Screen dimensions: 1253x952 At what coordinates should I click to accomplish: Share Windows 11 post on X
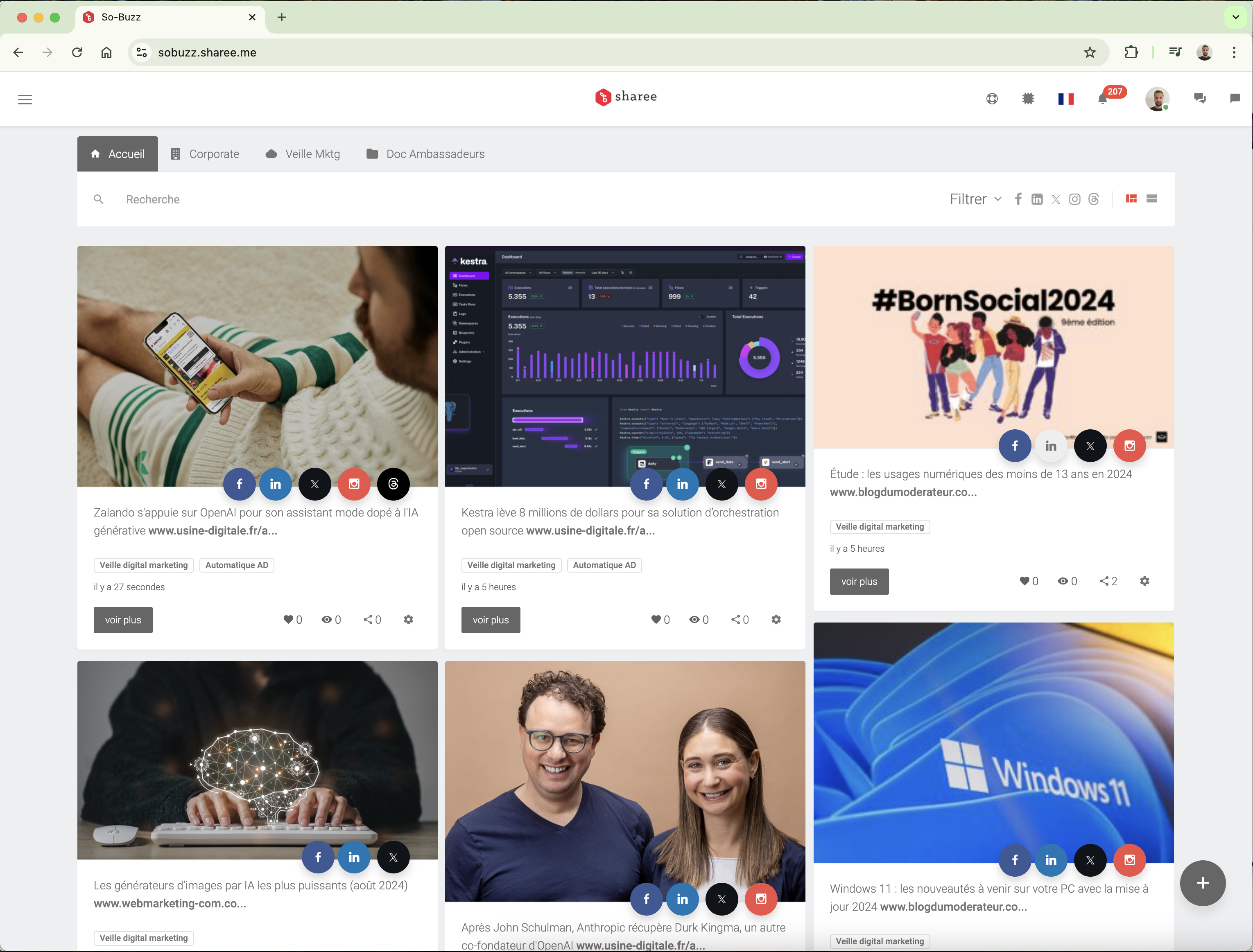1090,860
